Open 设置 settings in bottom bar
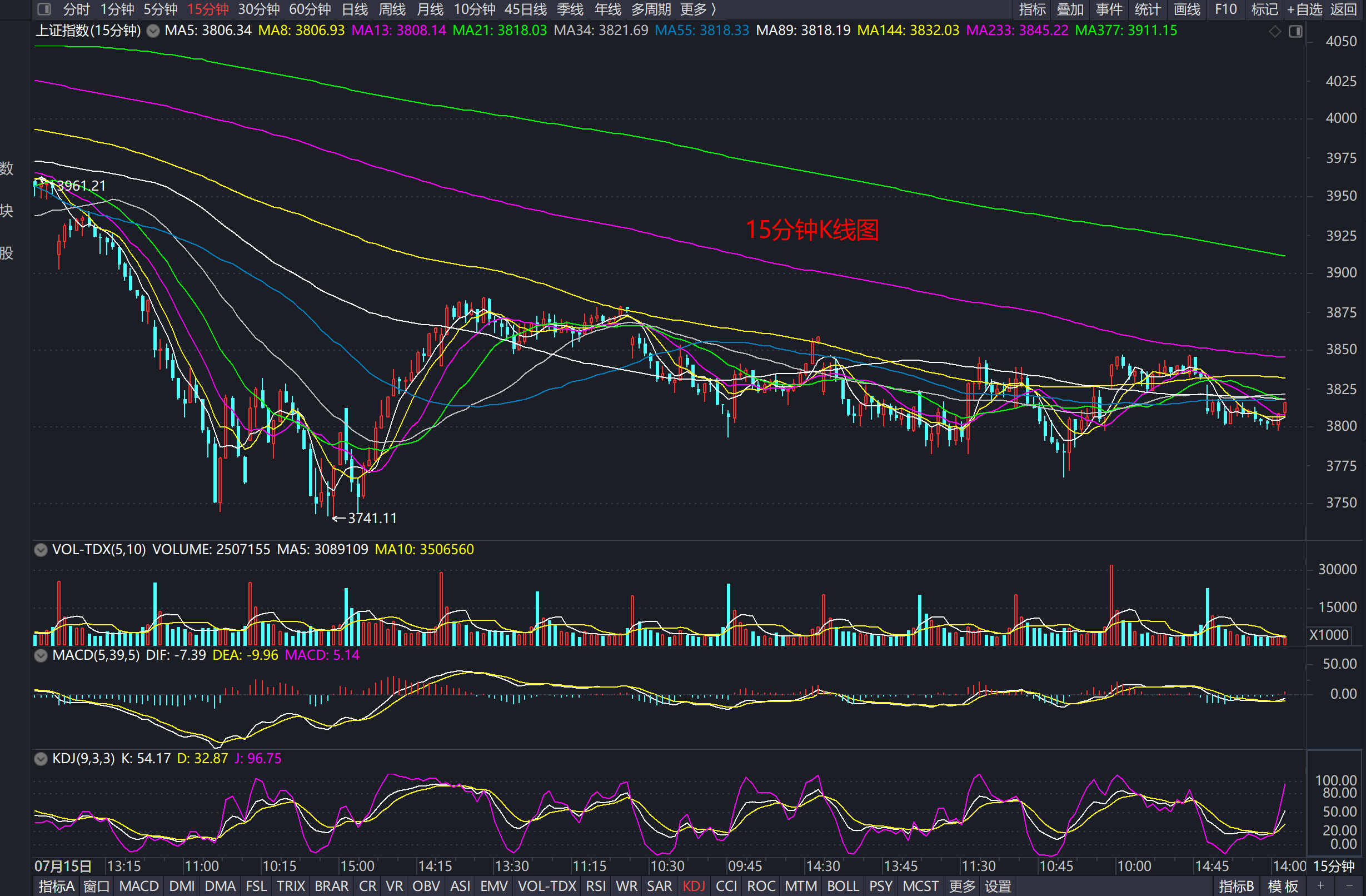The image size is (1366, 896). pyautogui.click(x=999, y=886)
